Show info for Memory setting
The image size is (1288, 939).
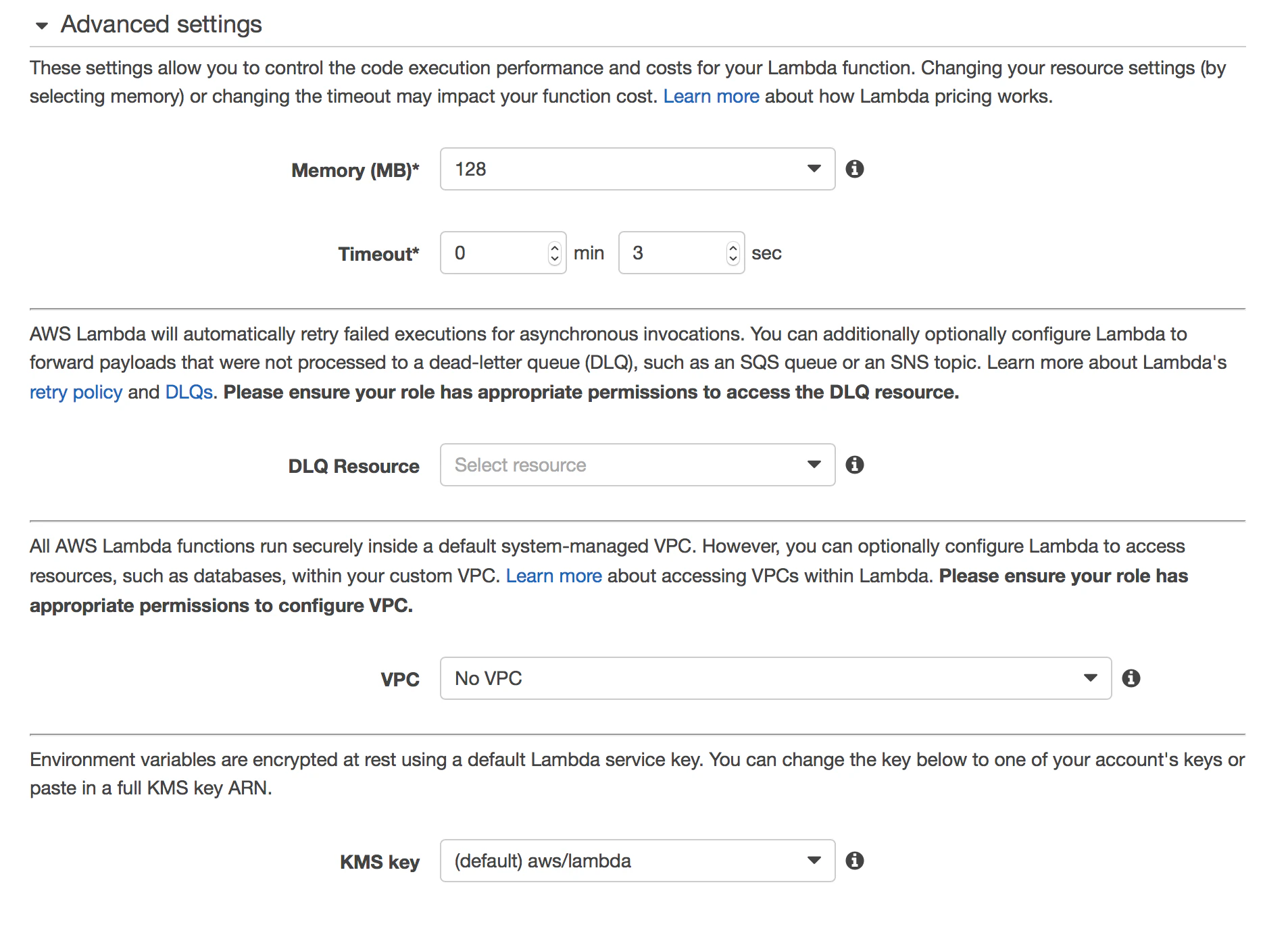855,169
